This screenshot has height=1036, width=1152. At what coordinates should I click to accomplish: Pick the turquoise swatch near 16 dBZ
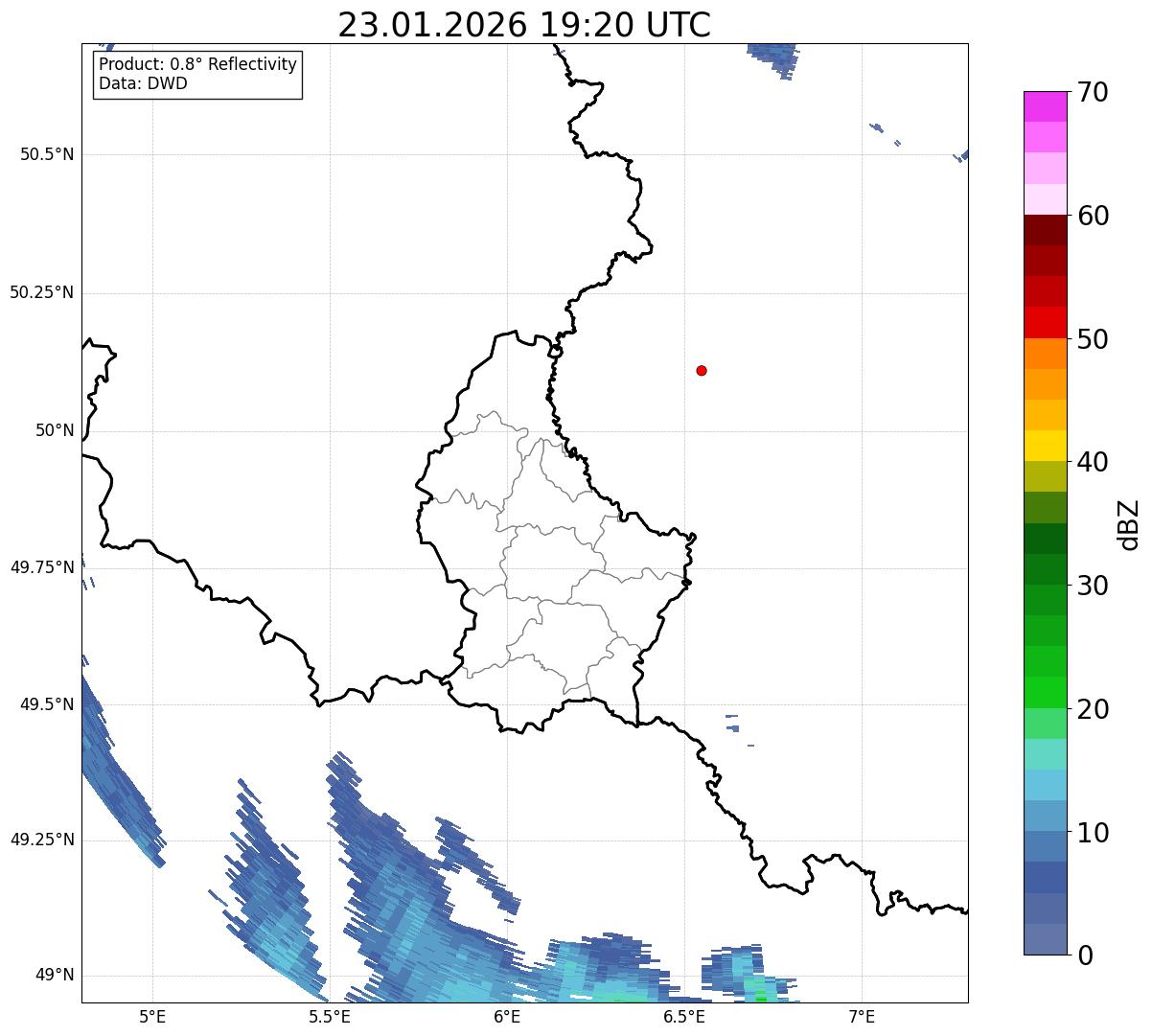tap(1046, 754)
